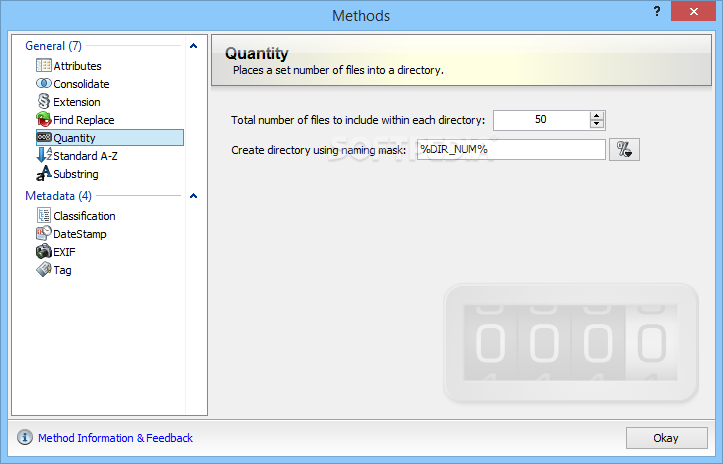The height and width of the screenshot is (464, 723).
Task: Click the Tag label icon
Action: [x=44, y=269]
